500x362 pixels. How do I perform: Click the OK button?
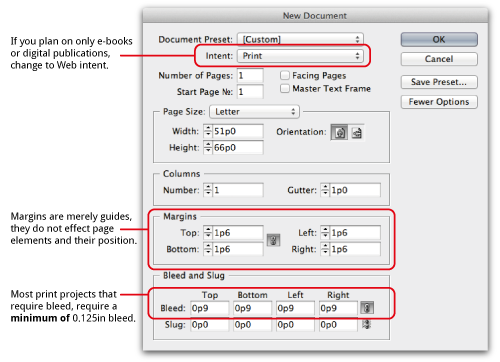(x=439, y=39)
